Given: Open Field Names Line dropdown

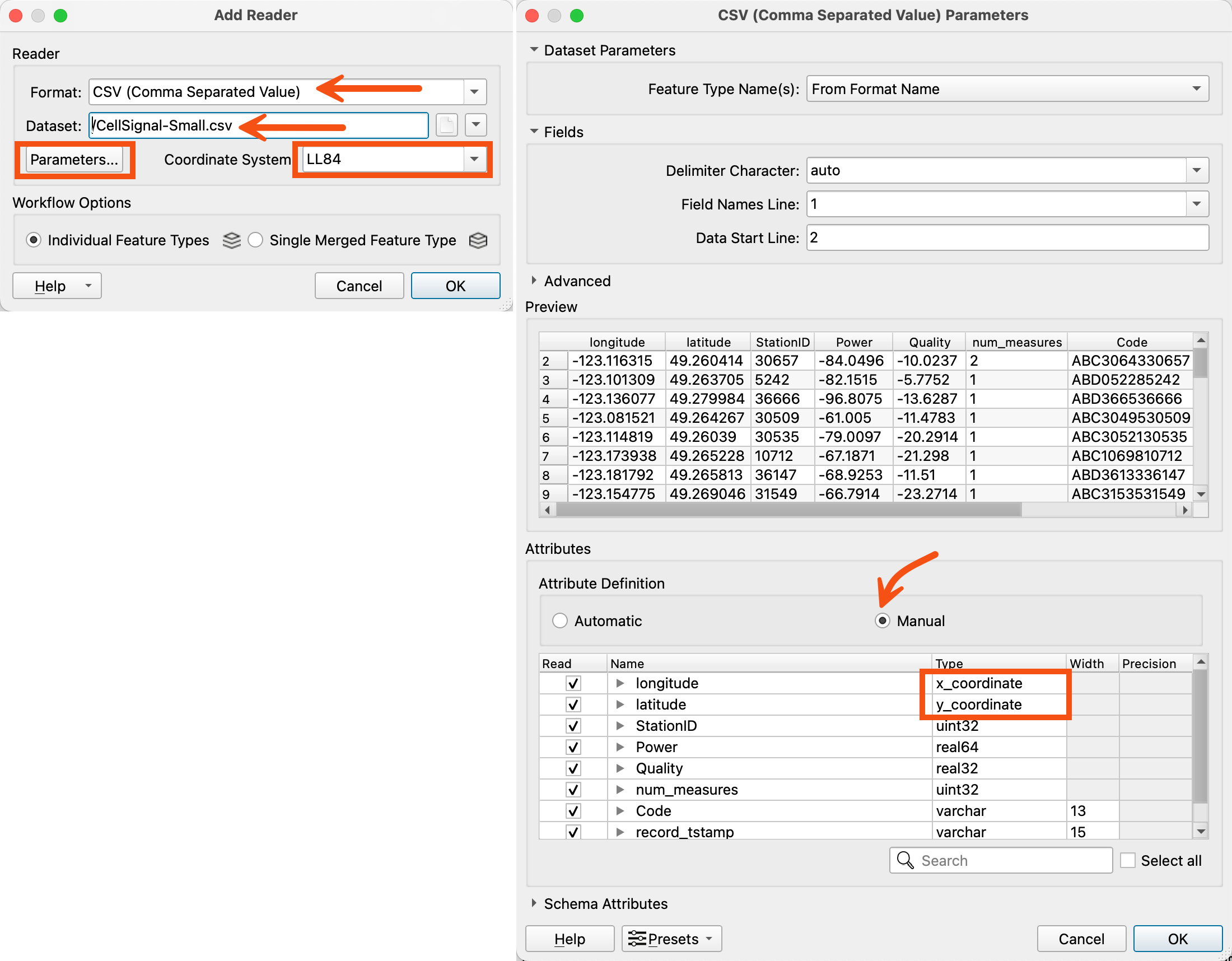Looking at the screenshot, I should [x=1197, y=204].
